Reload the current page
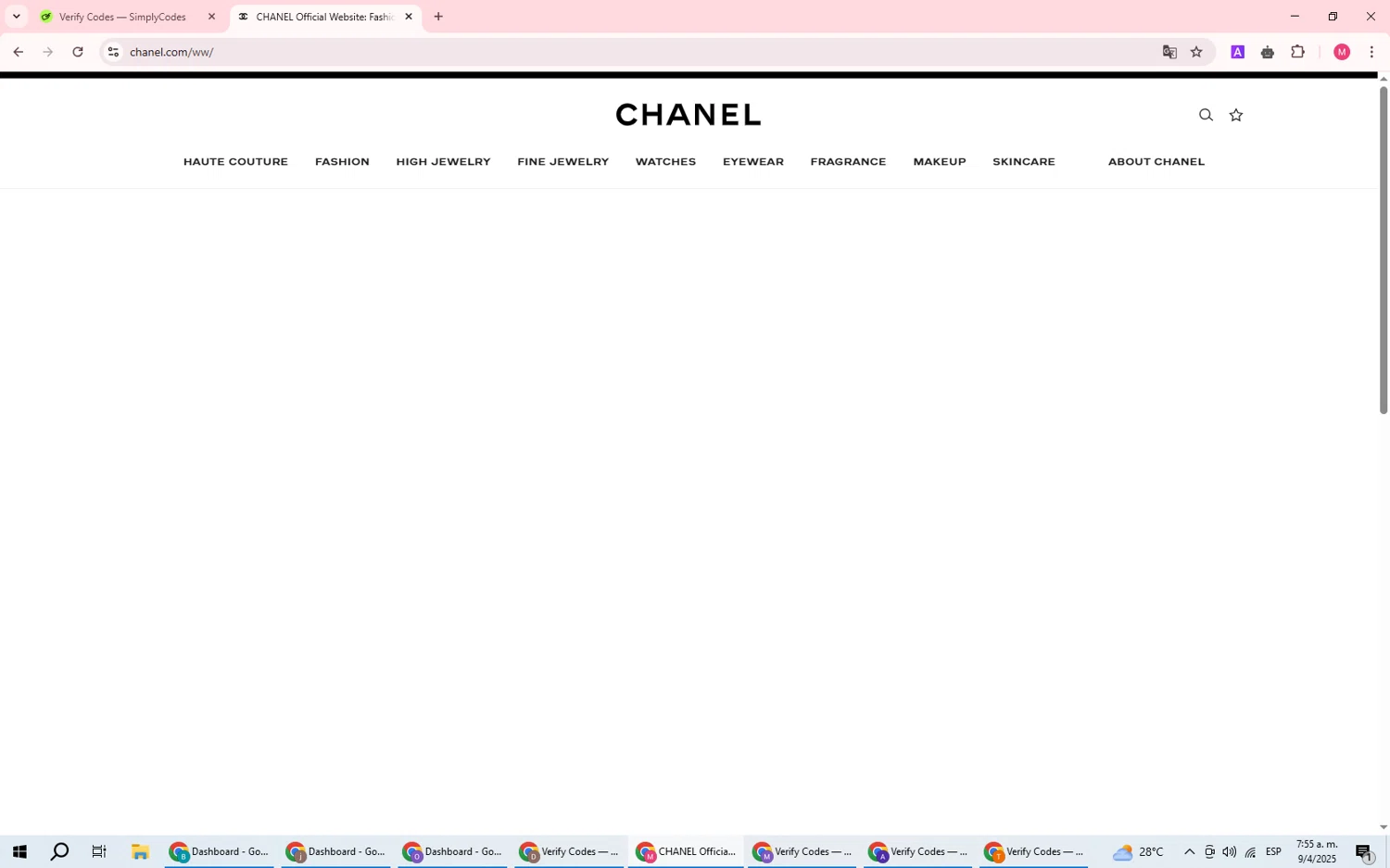The image size is (1390, 868). 78,52
